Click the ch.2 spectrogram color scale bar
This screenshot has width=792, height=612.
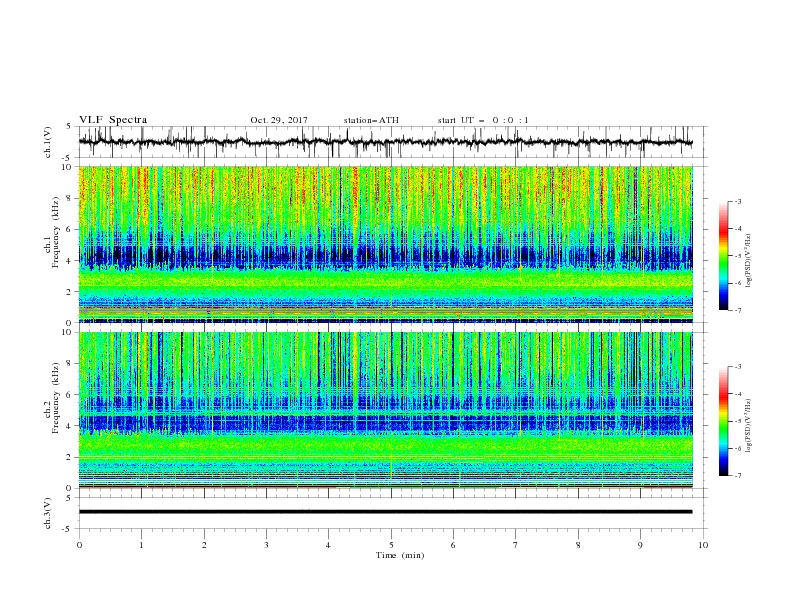724,421
